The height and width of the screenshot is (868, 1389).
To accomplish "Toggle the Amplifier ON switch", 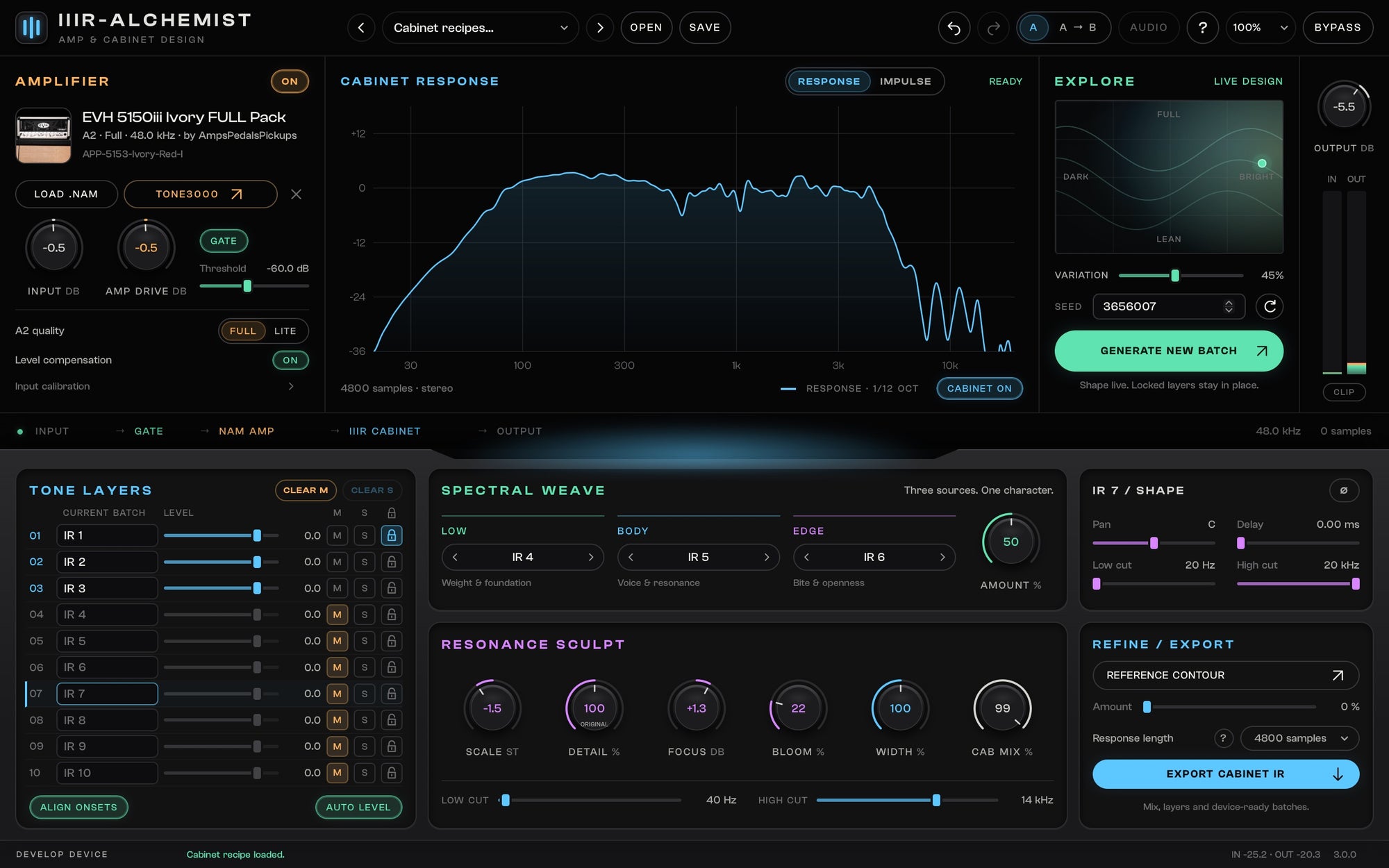I will (290, 81).
